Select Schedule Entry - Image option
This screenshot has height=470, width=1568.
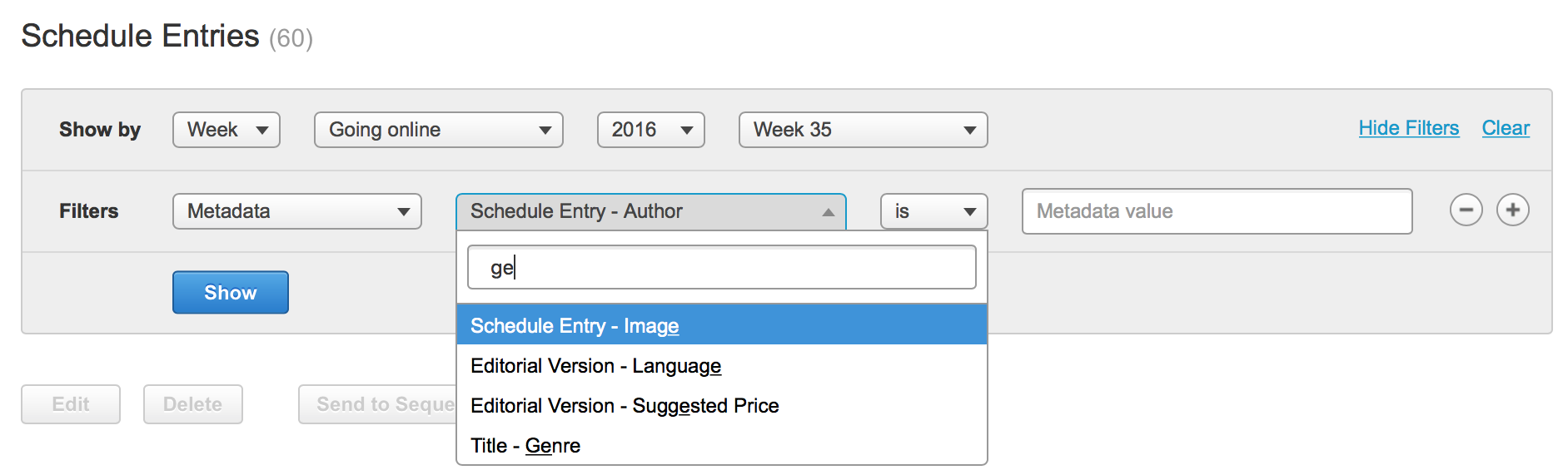[x=721, y=325]
